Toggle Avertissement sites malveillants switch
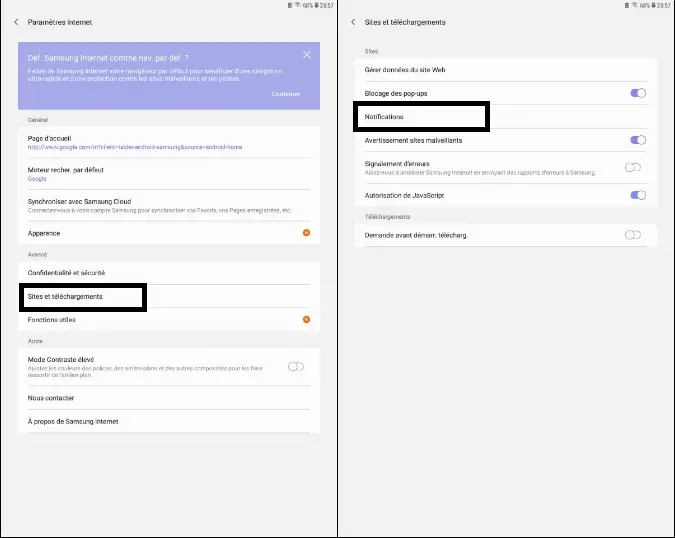The height and width of the screenshot is (538, 675). (x=638, y=140)
